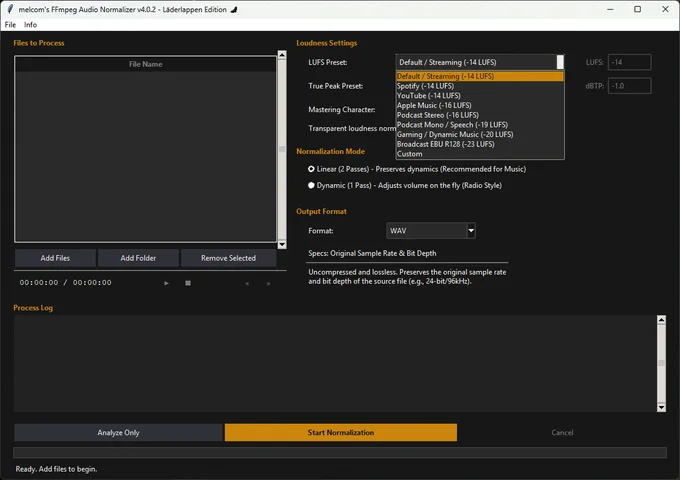Click the overall progress bar
680x480 pixels.
(340, 453)
